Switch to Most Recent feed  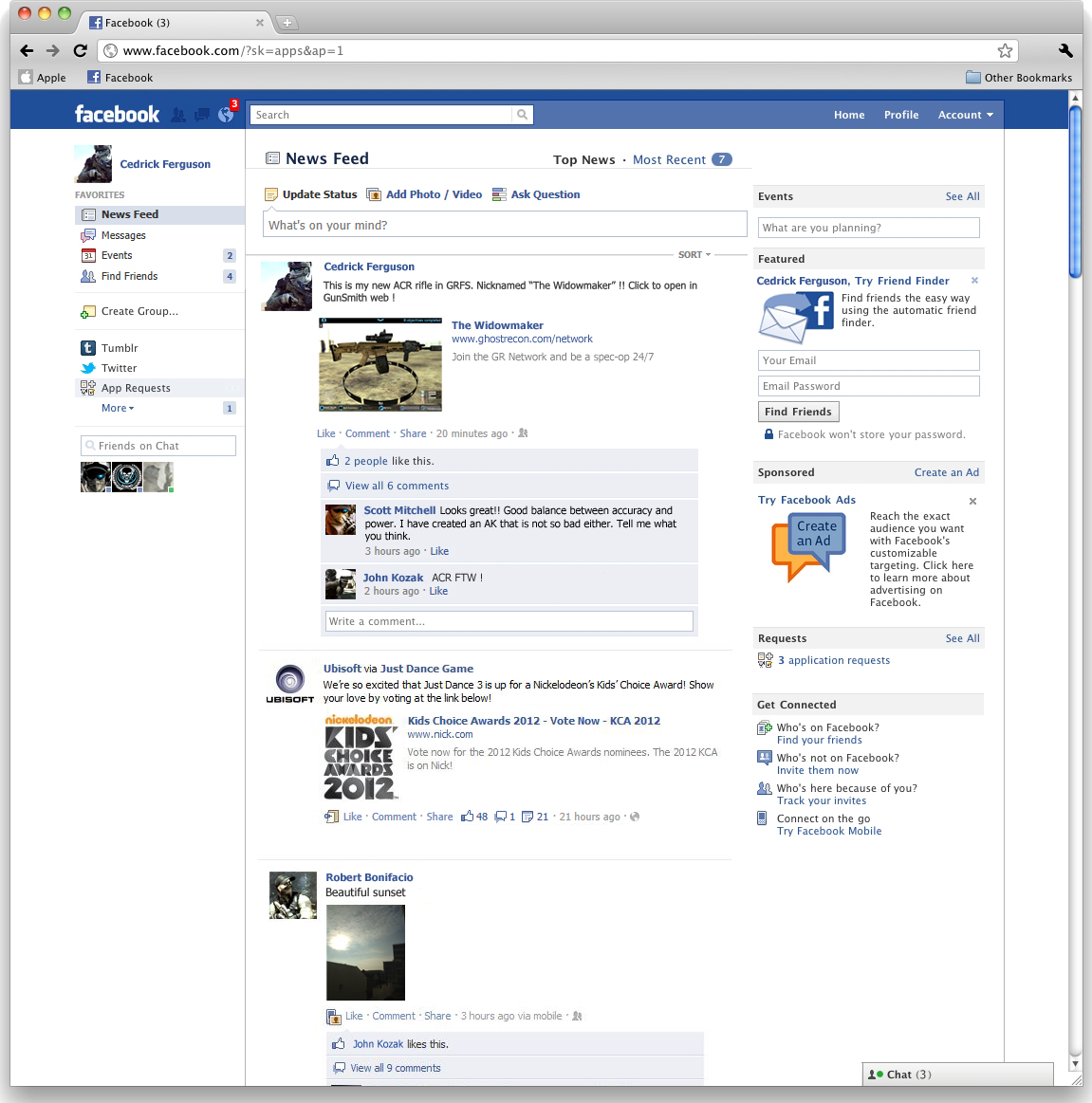point(669,159)
